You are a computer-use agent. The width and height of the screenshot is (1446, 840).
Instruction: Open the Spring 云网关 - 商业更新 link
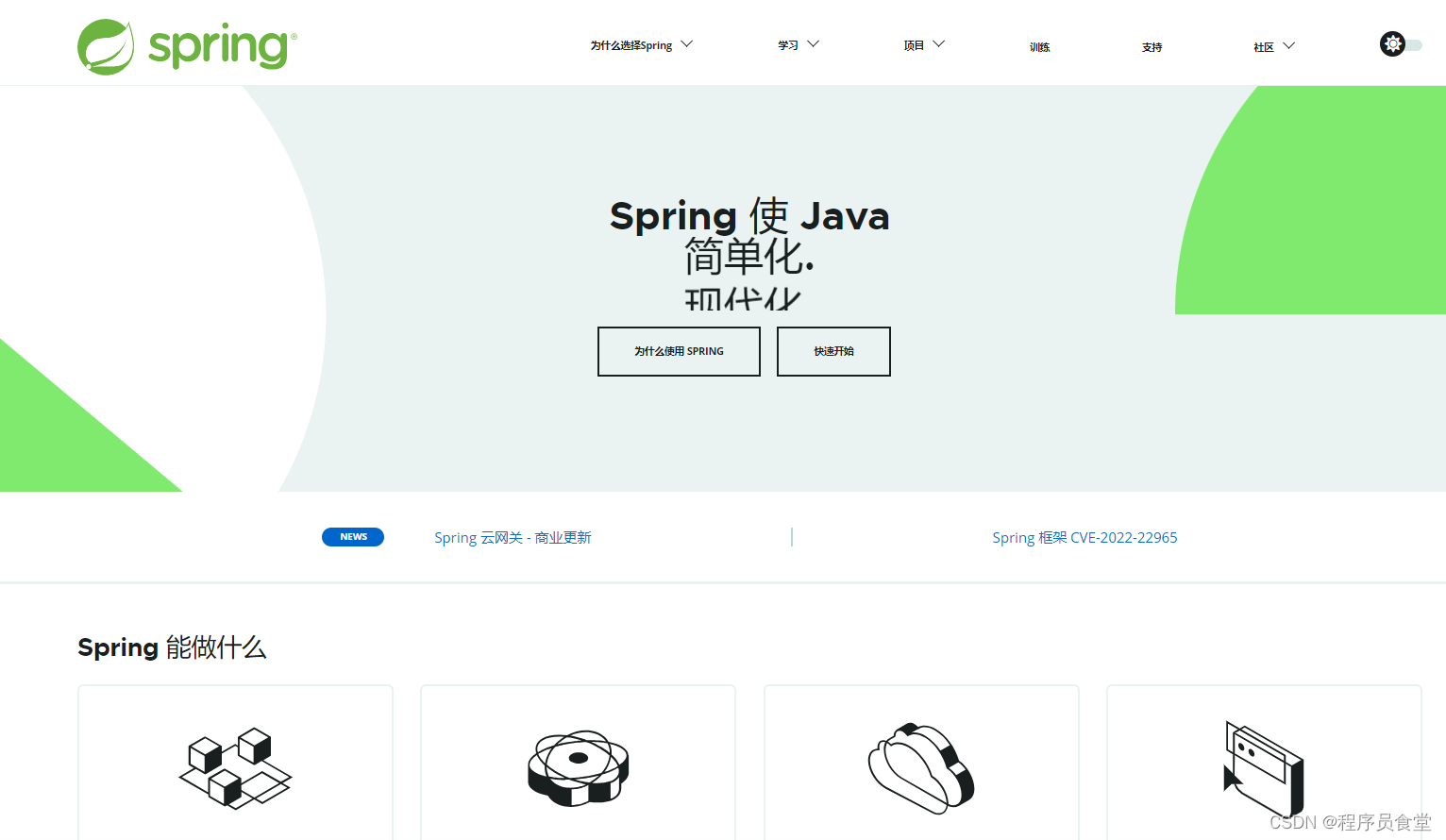pos(513,537)
